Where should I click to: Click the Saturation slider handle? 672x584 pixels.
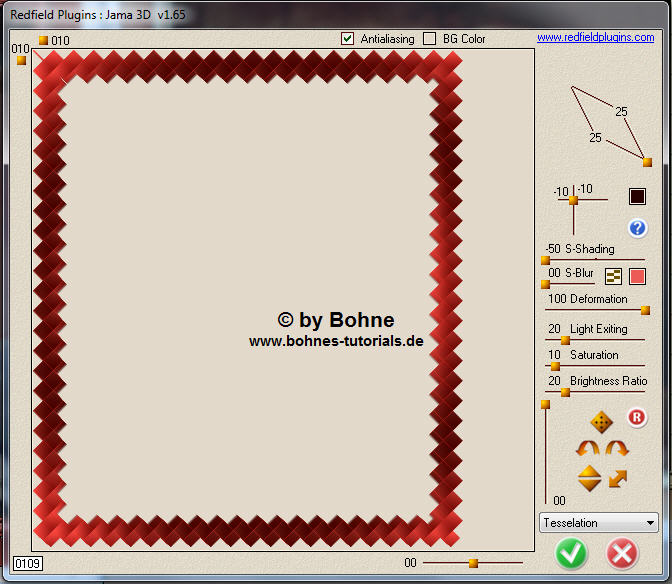click(x=555, y=366)
